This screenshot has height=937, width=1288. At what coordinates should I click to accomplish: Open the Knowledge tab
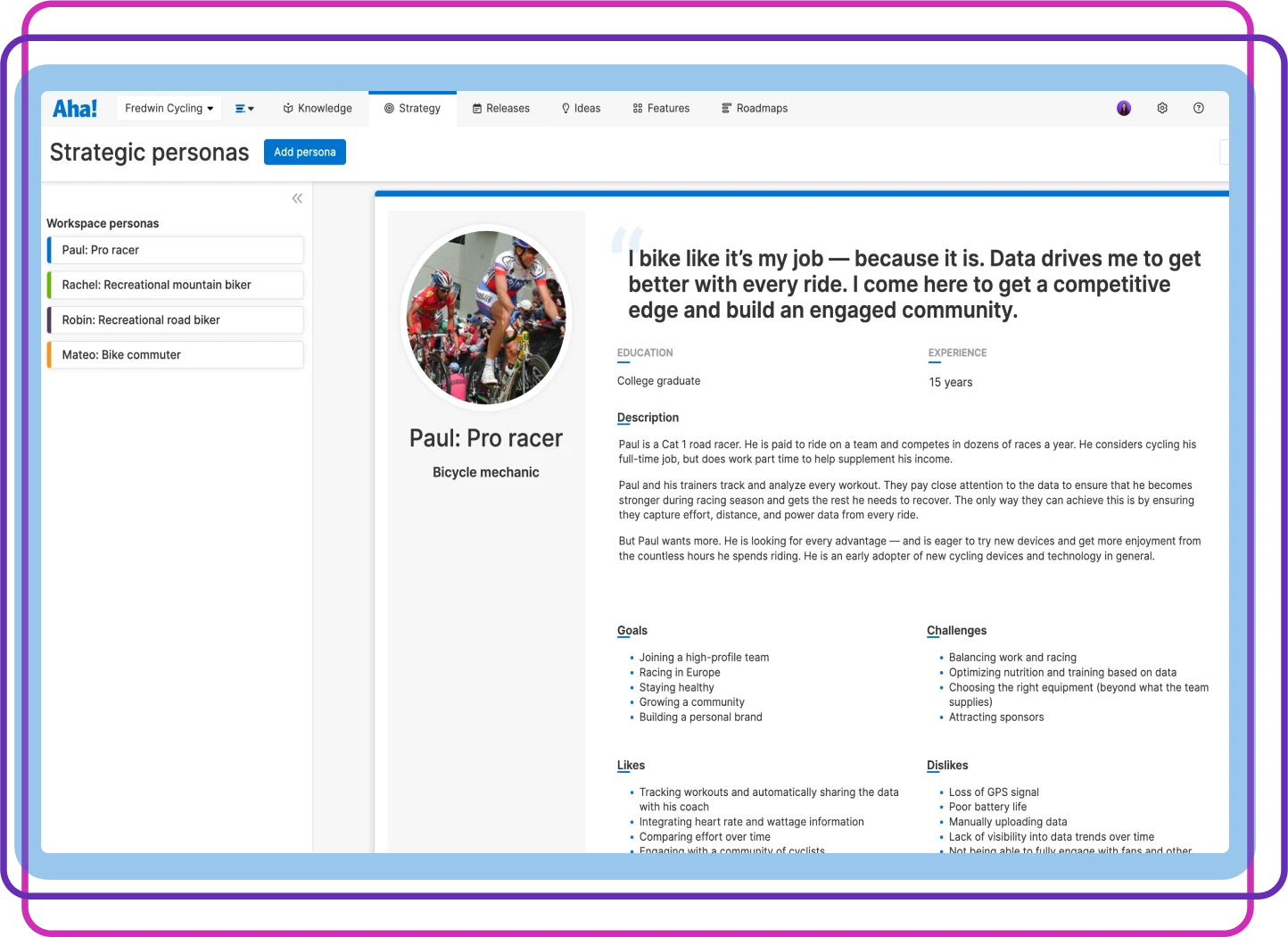click(318, 109)
